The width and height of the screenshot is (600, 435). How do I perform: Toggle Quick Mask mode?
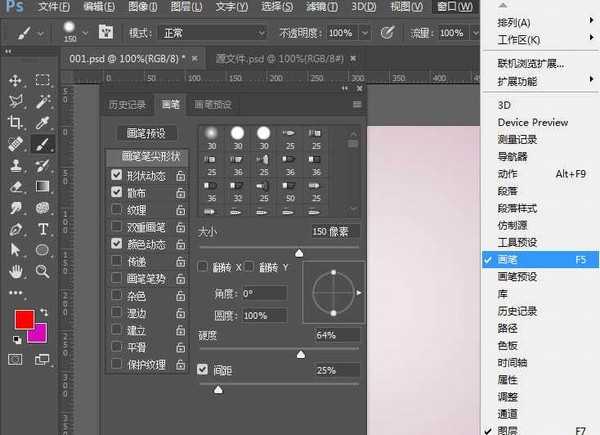click(x=15, y=360)
